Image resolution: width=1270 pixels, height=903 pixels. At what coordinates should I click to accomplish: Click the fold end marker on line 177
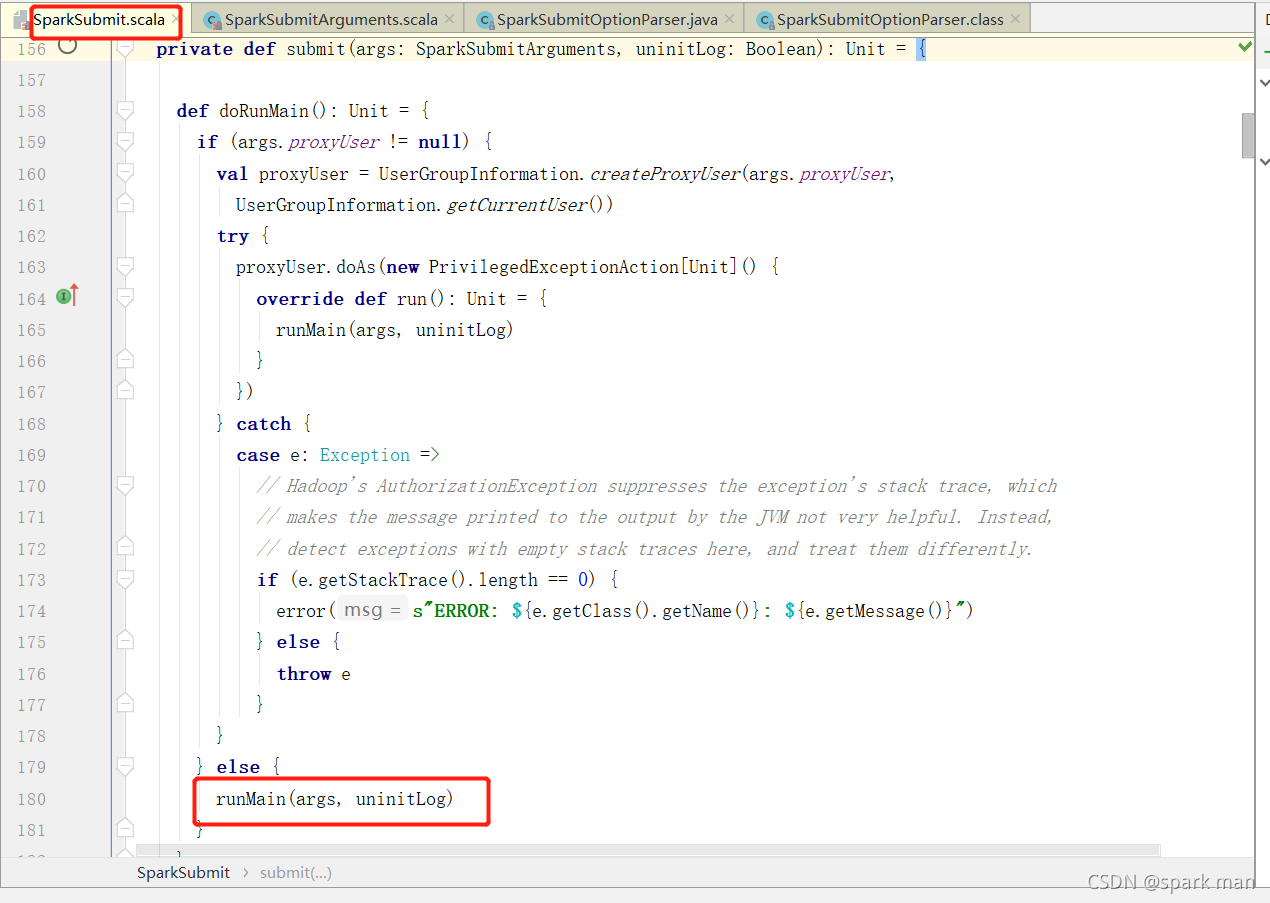(x=125, y=703)
